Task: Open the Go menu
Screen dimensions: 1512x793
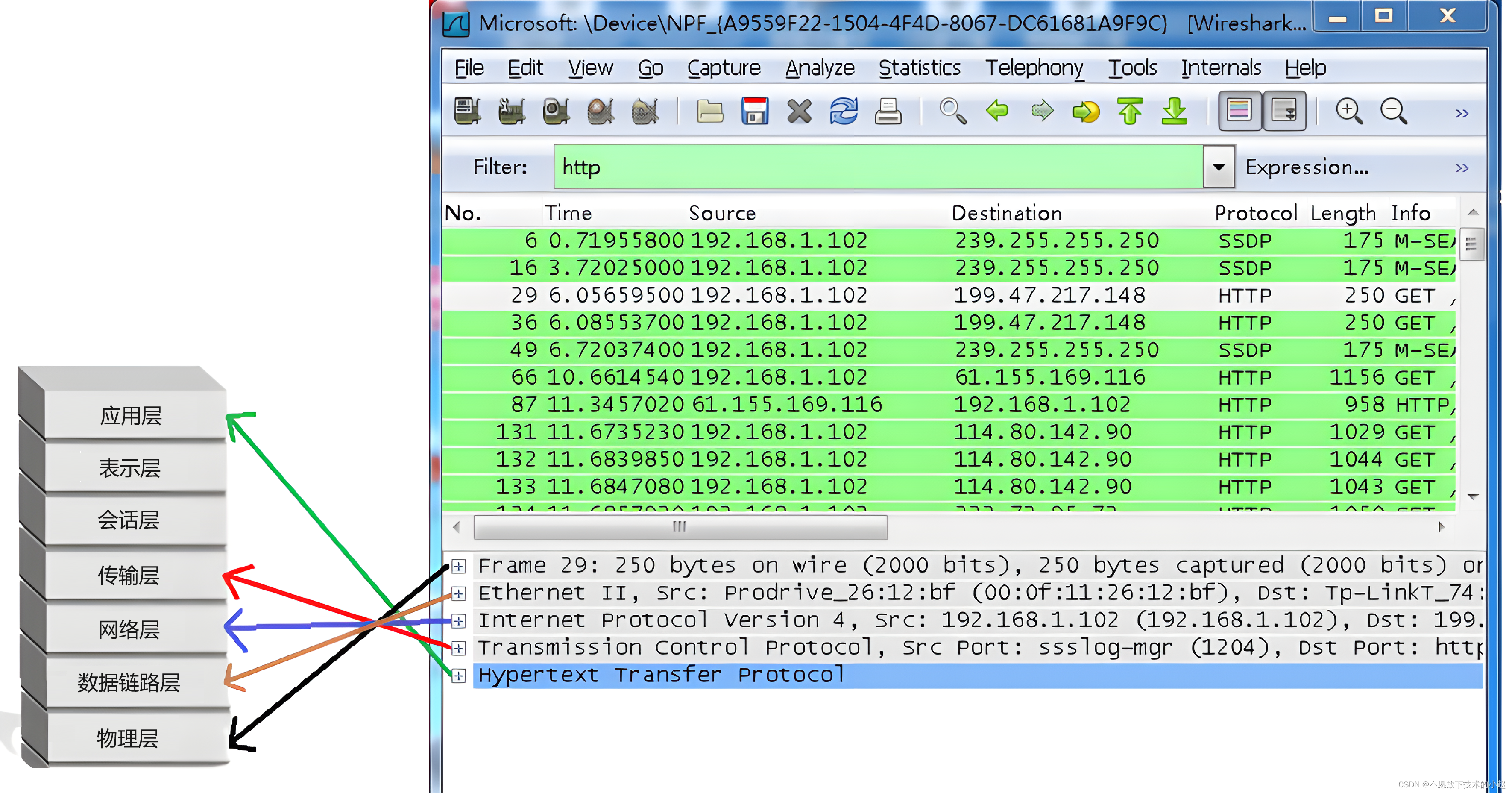Action: point(651,68)
